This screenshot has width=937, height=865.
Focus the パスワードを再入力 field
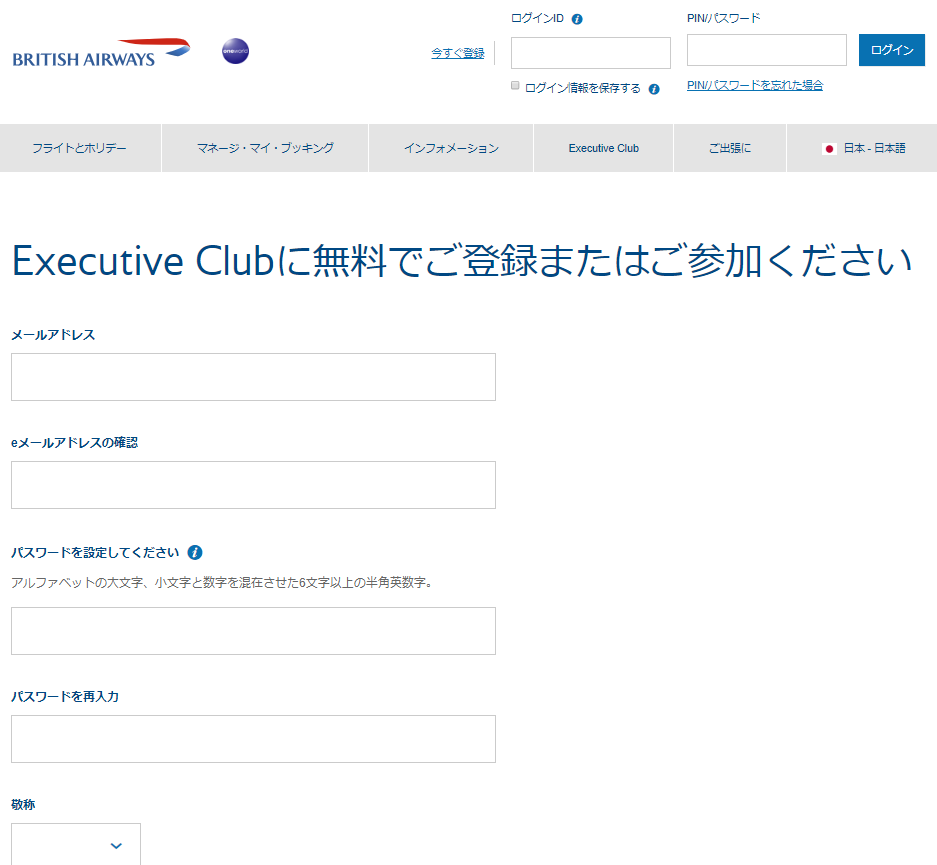point(253,739)
